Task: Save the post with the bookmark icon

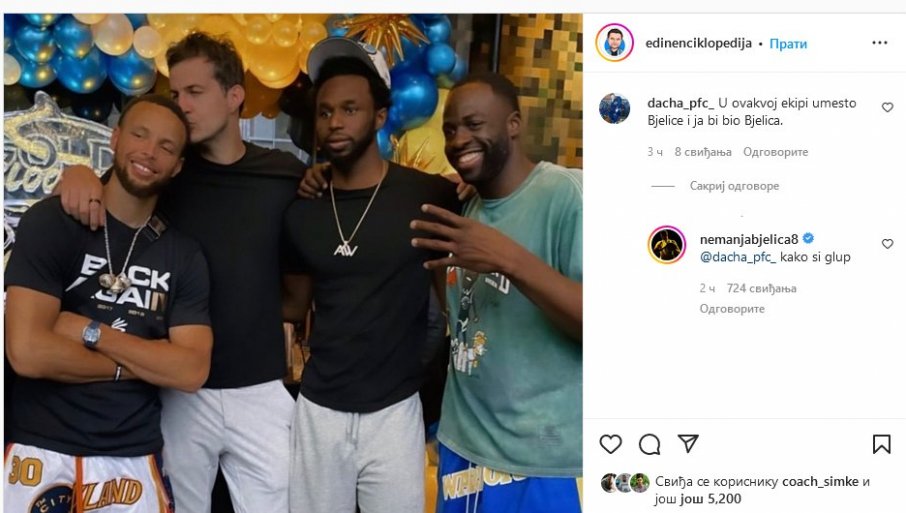Action: tap(881, 444)
